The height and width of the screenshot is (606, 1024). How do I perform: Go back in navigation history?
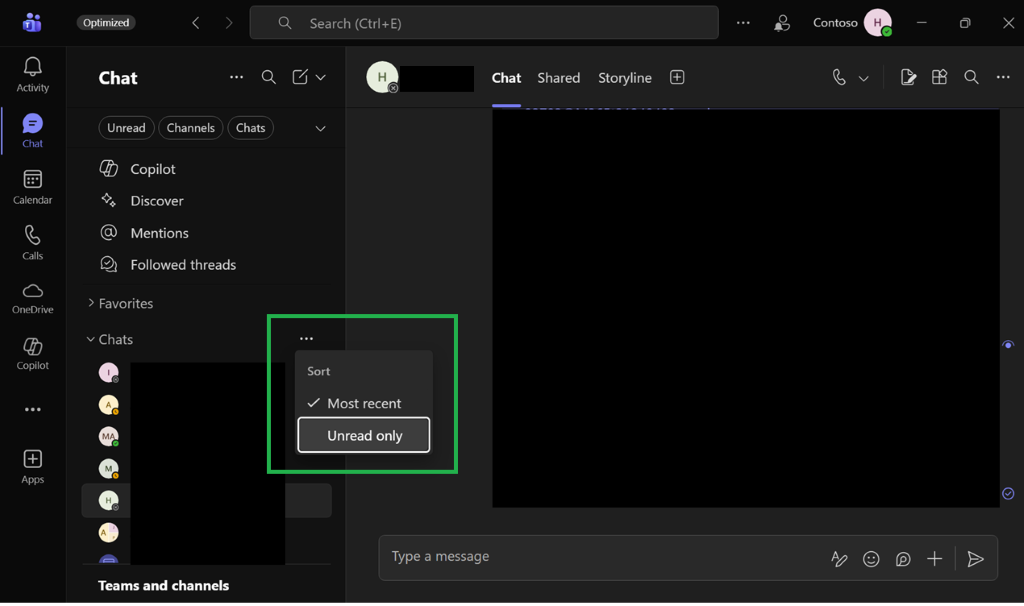[x=195, y=23]
